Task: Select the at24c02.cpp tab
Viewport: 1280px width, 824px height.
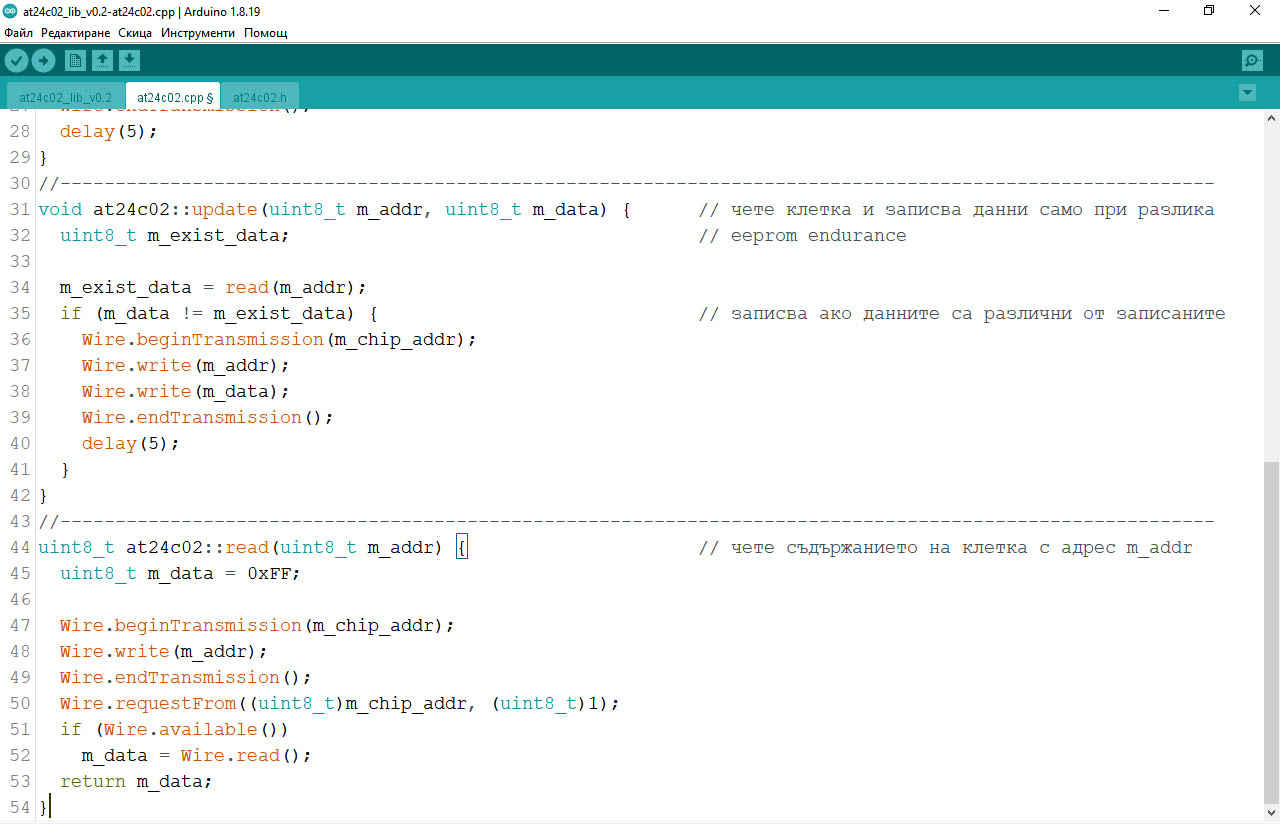Action: 174,98
